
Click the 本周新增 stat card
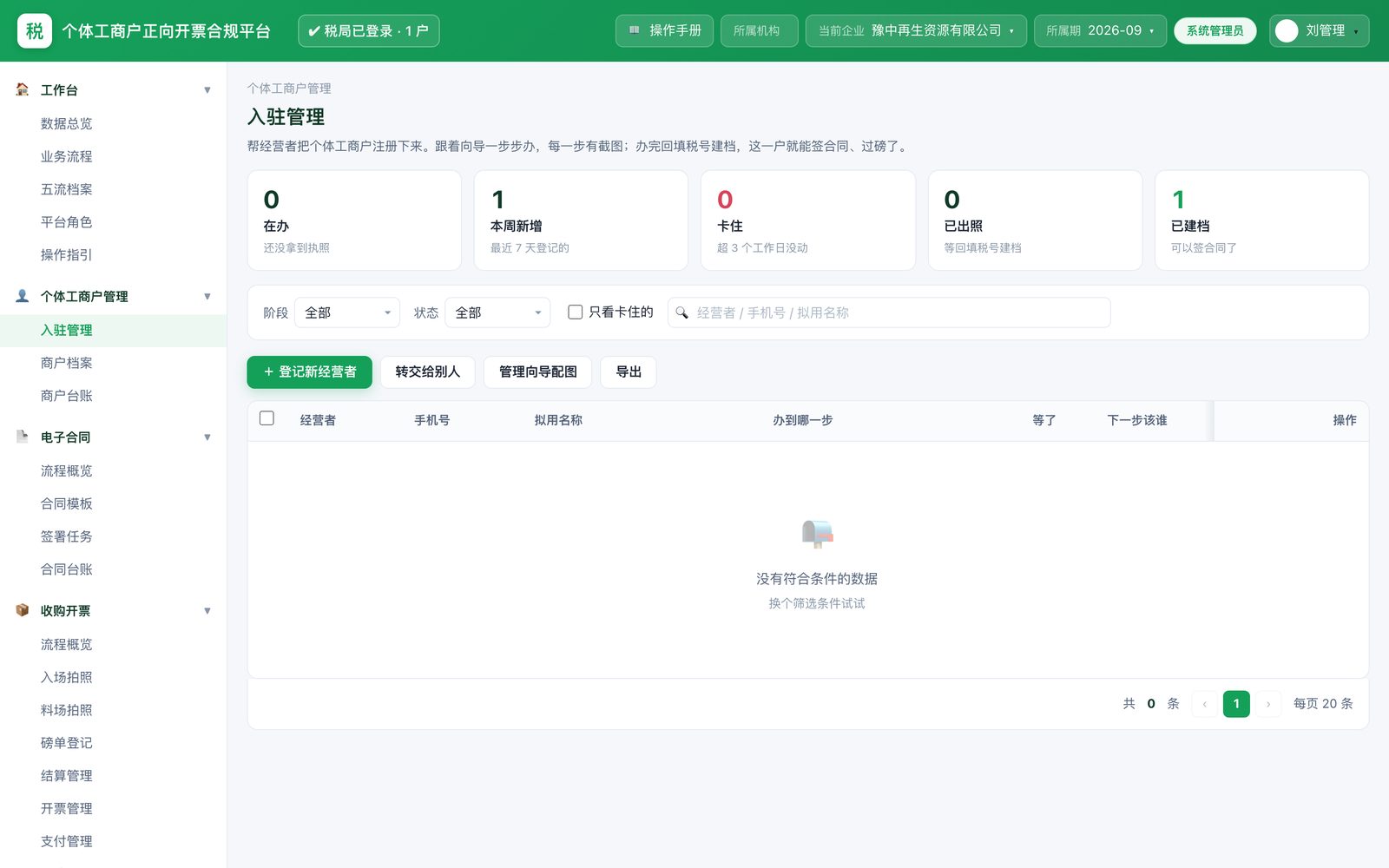point(581,220)
